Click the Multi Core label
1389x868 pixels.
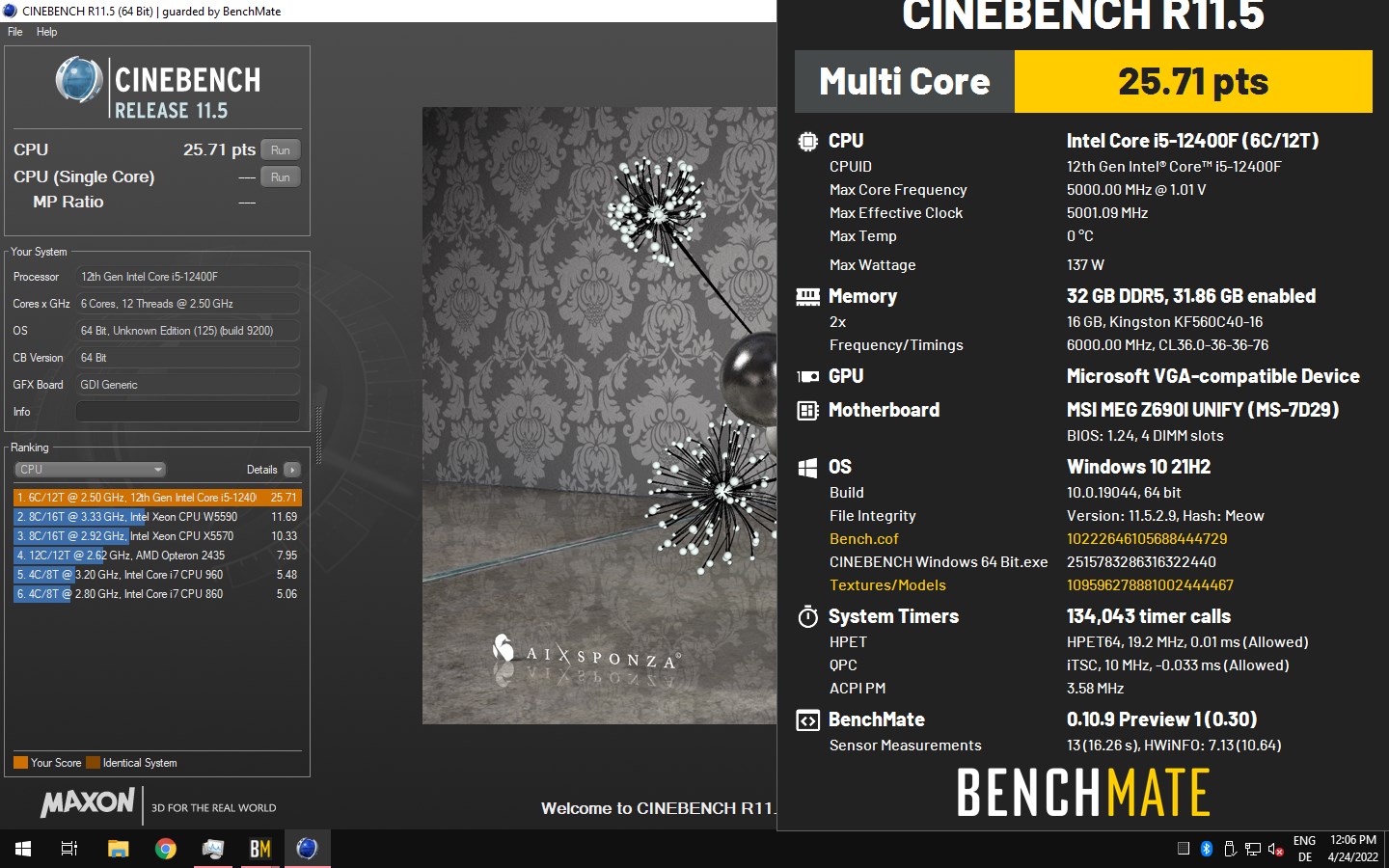point(905,82)
